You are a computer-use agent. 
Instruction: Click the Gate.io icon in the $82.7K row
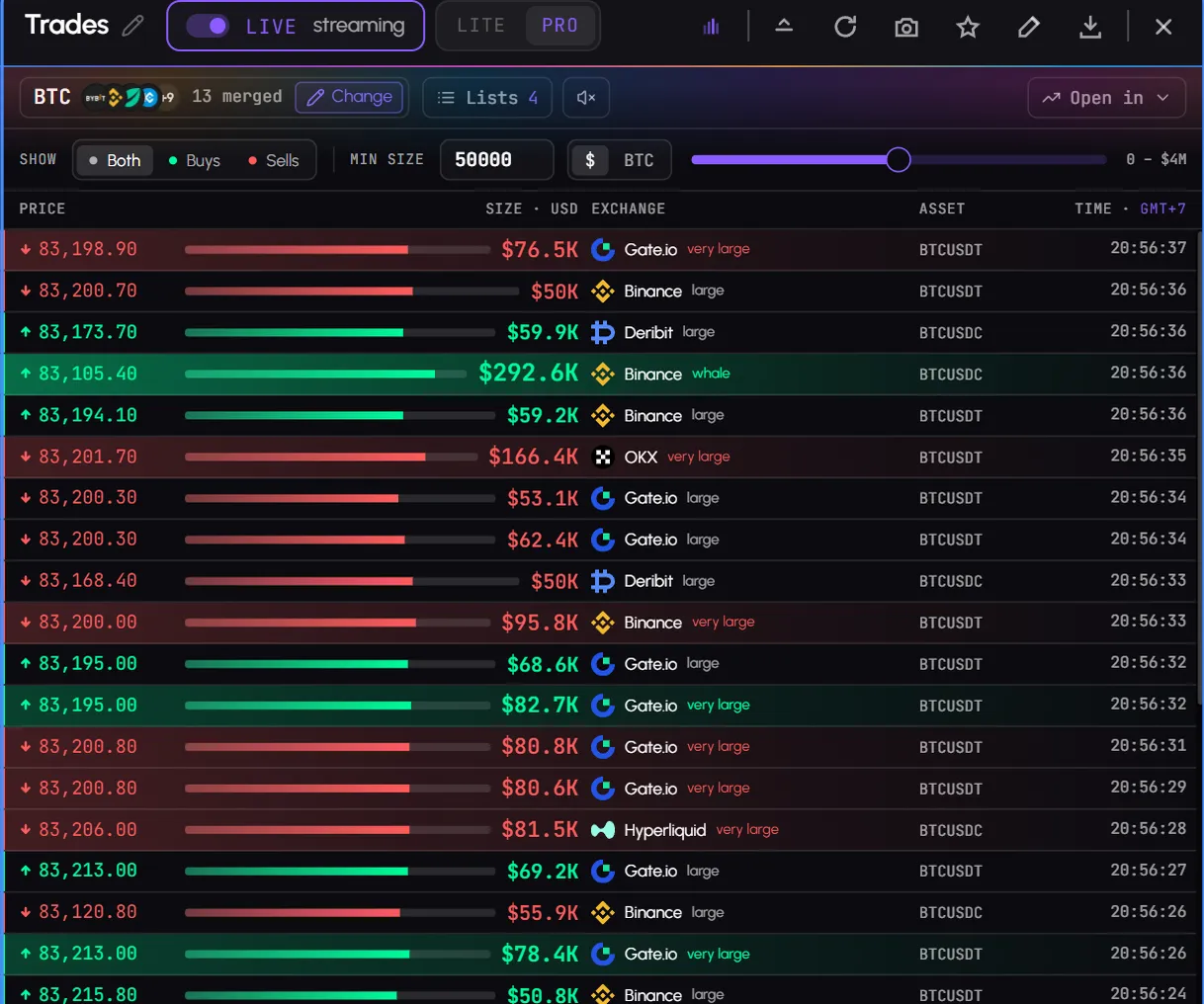tap(603, 706)
